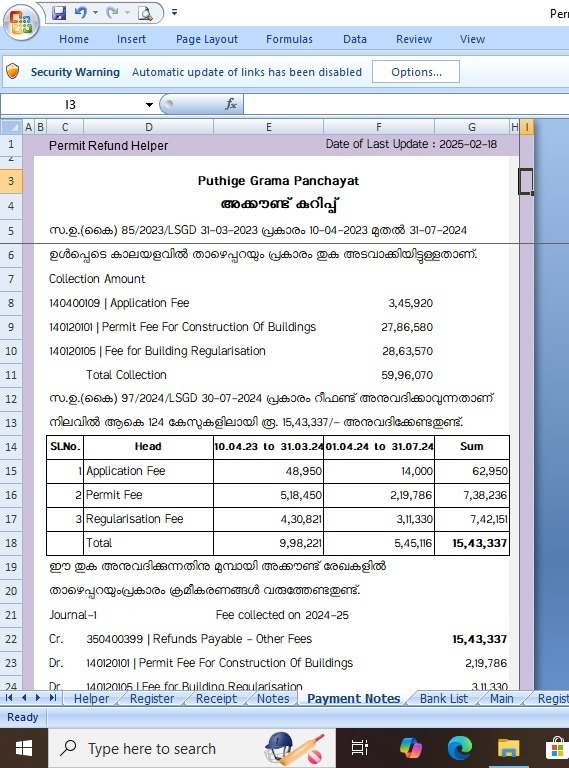Switch to the Main sheet tab
The height and width of the screenshot is (768, 569).
[501, 698]
